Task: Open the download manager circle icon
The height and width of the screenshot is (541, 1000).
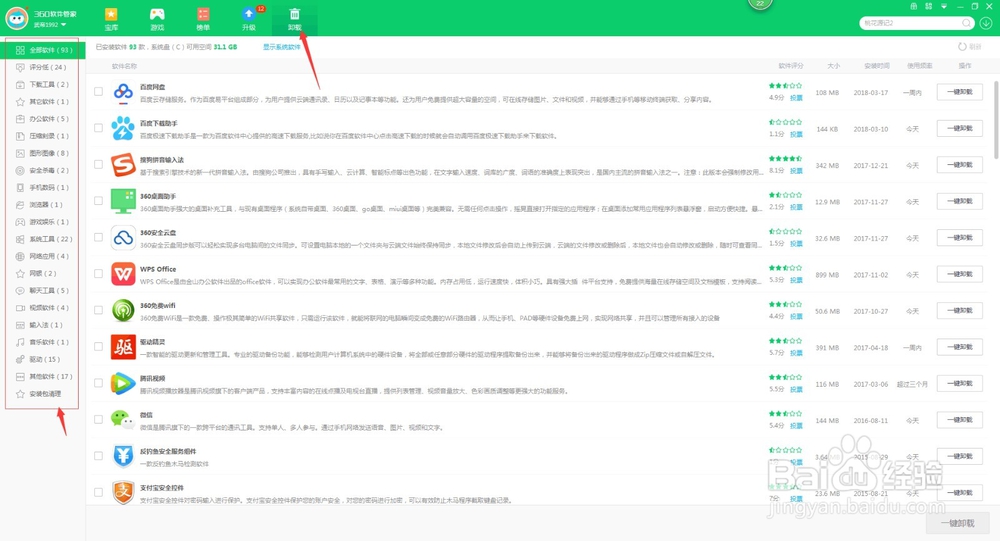Action: [x=986, y=23]
